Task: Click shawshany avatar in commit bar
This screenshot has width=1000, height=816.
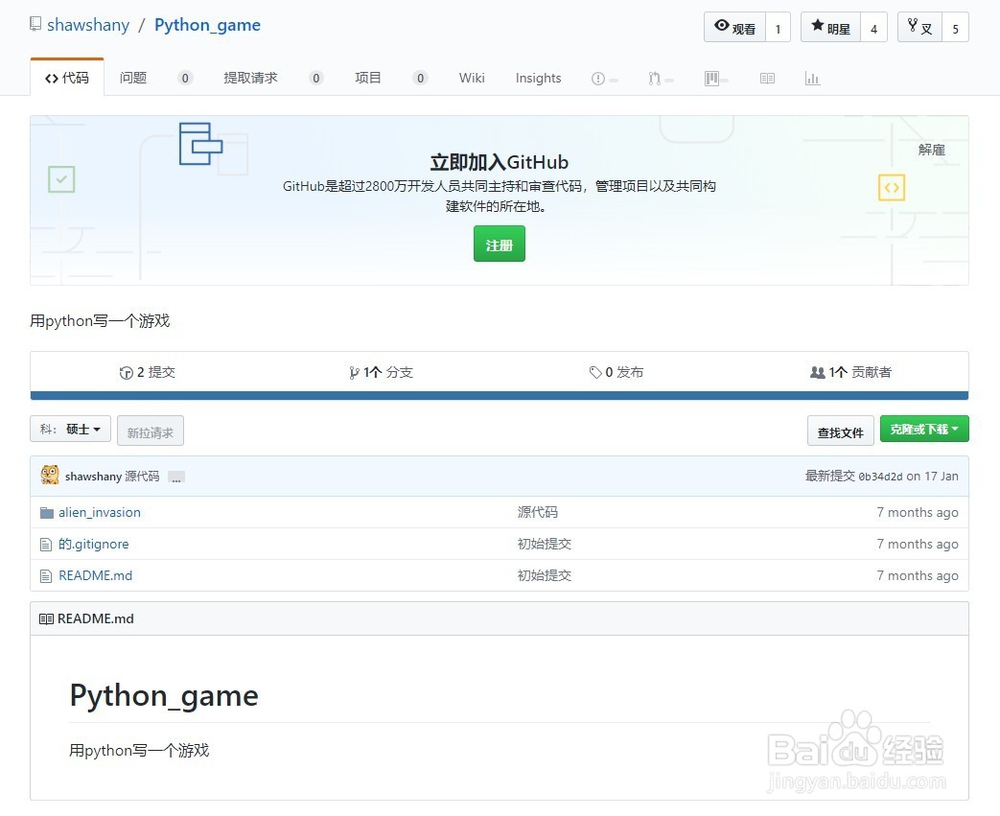Action: pyautogui.click(x=50, y=475)
